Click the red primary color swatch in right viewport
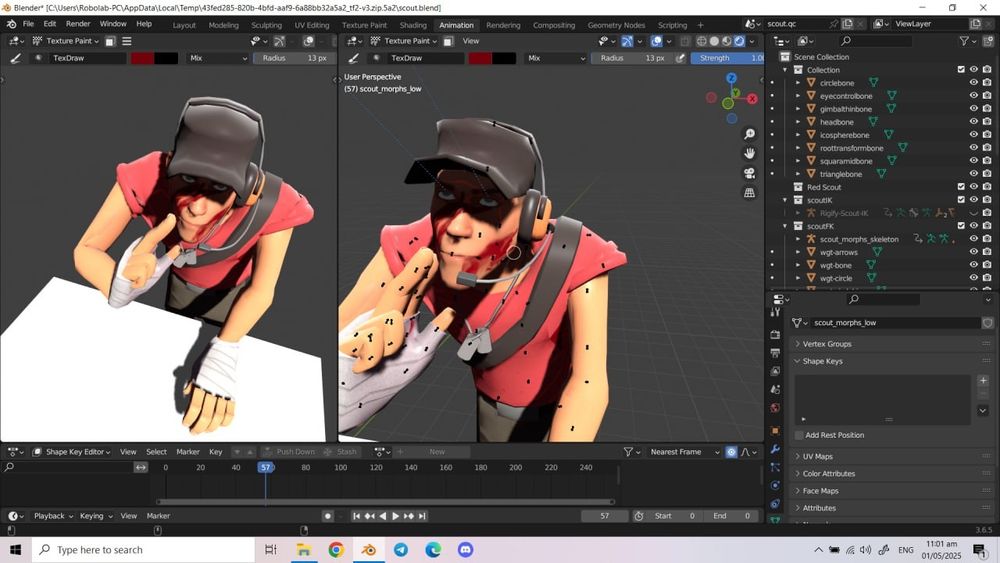1000x563 pixels. click(480, 58)
